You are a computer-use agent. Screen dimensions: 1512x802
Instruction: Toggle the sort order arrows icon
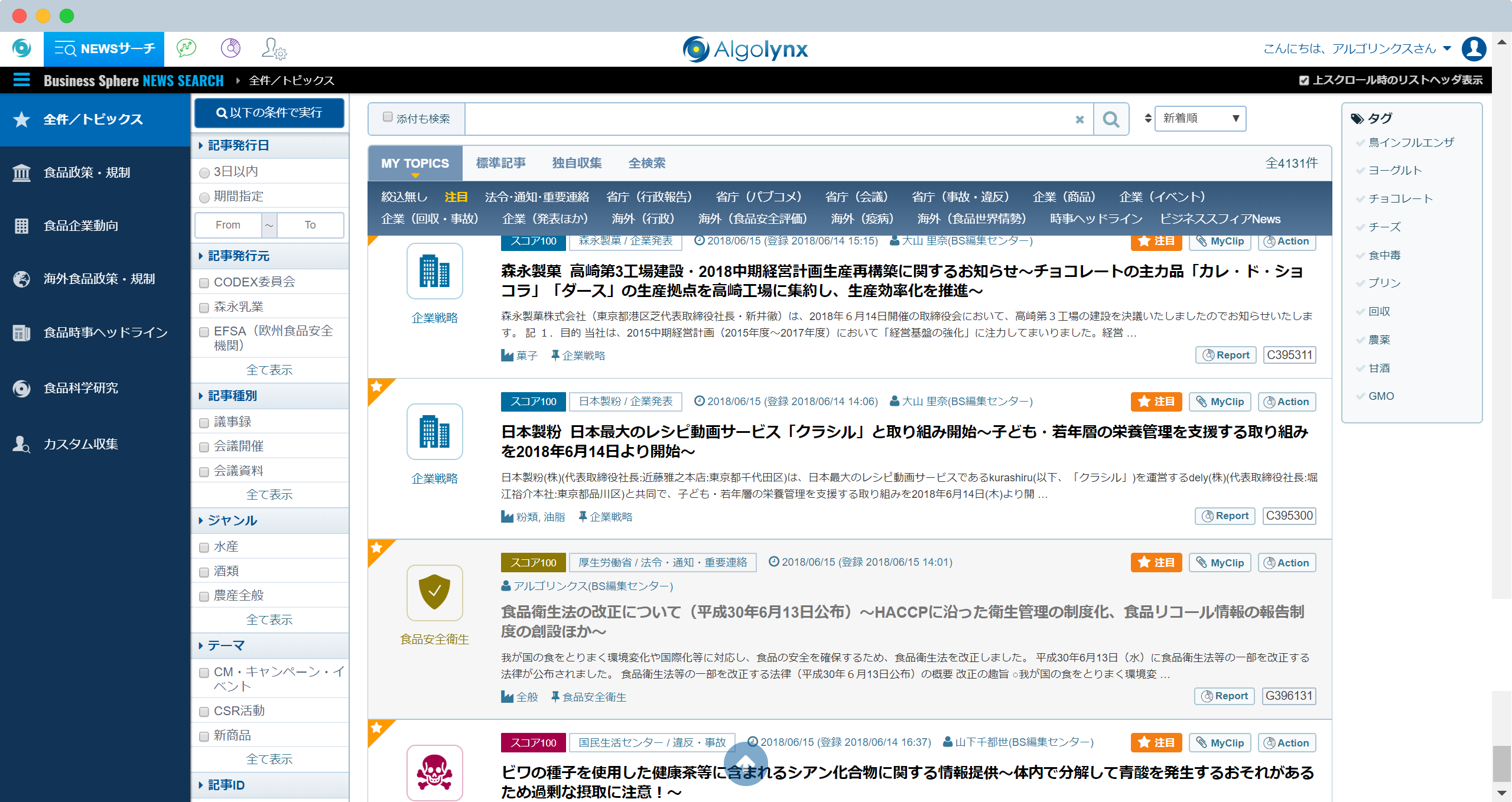[1147, 118]
